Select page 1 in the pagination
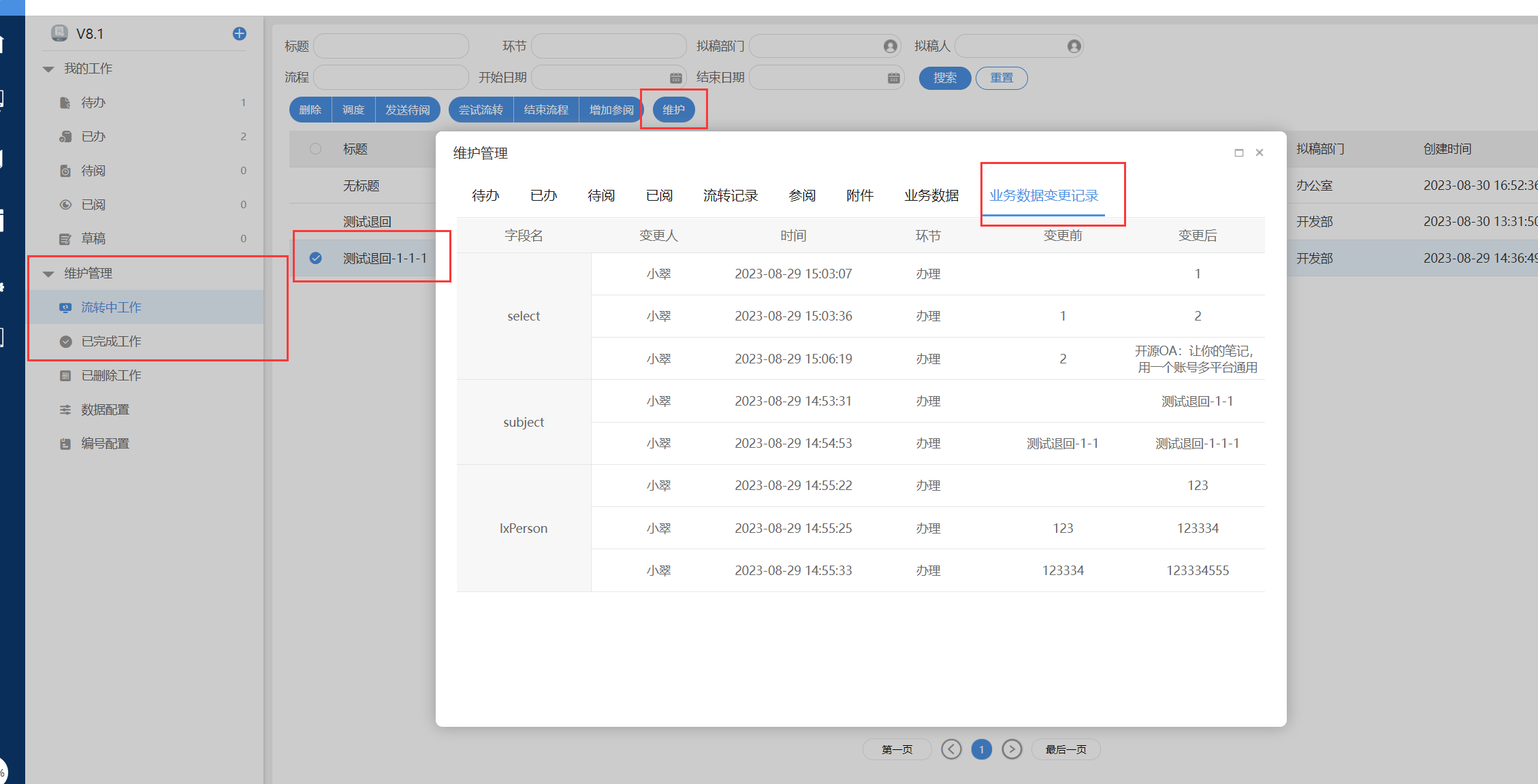The width and height of the screenshot is (1538, 784). coord(981,749)
